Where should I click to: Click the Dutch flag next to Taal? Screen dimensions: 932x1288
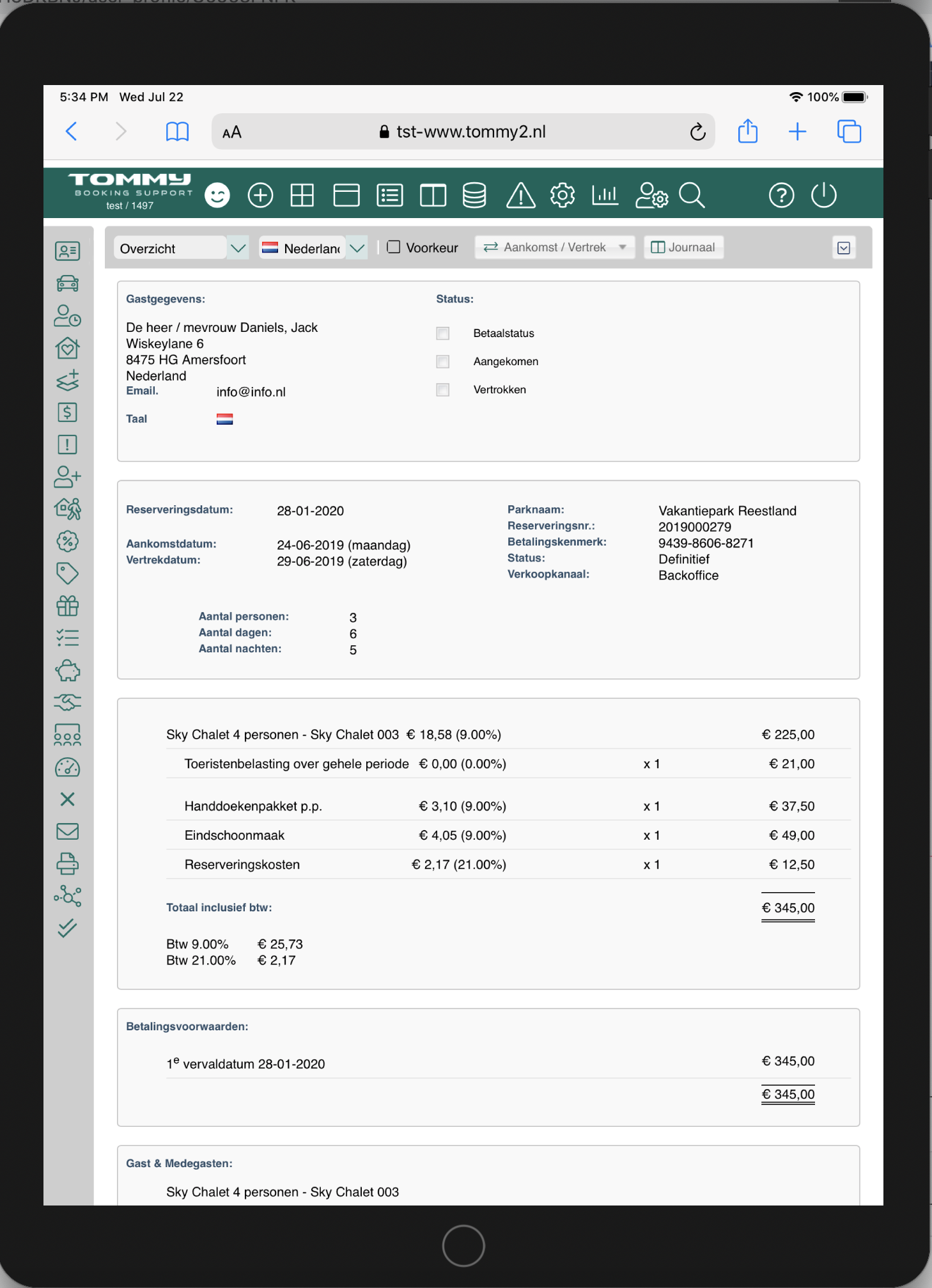pos(224,419)
